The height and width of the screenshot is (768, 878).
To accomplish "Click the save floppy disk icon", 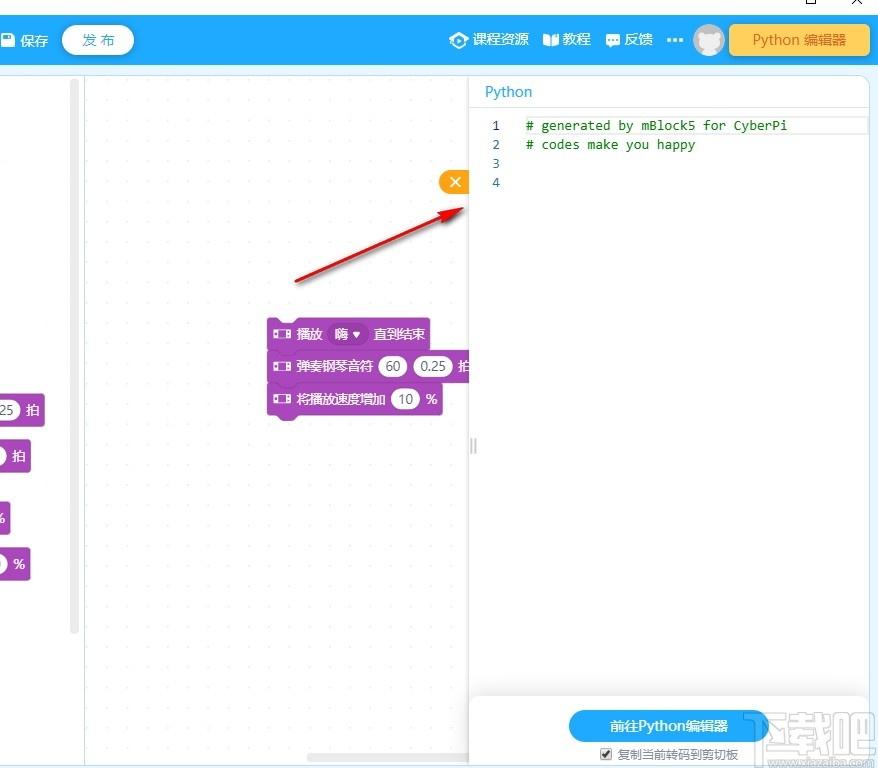I will 7,40.
